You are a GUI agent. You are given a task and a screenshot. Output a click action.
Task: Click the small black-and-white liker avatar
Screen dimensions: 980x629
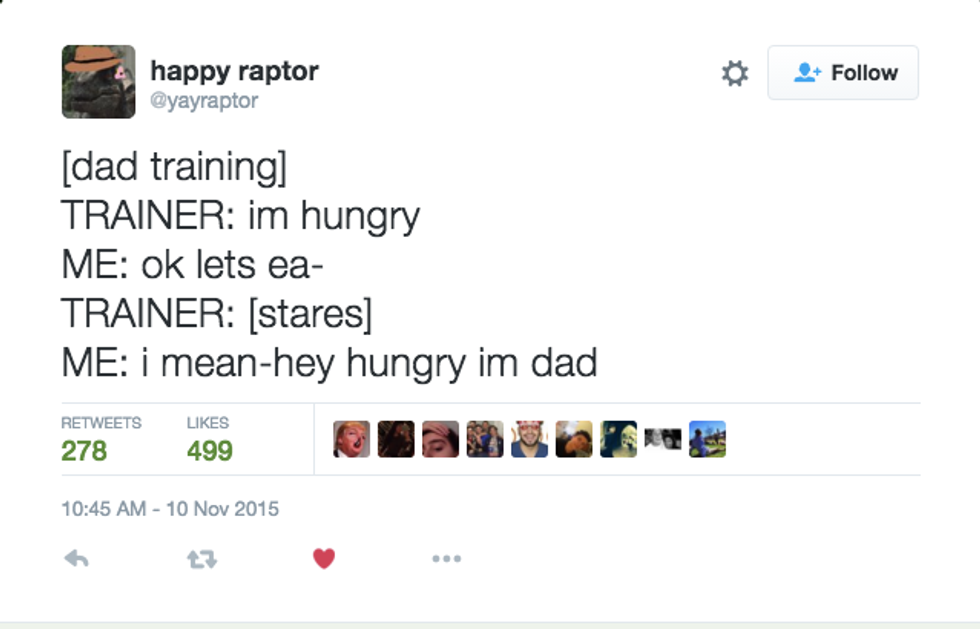[662, 439]
